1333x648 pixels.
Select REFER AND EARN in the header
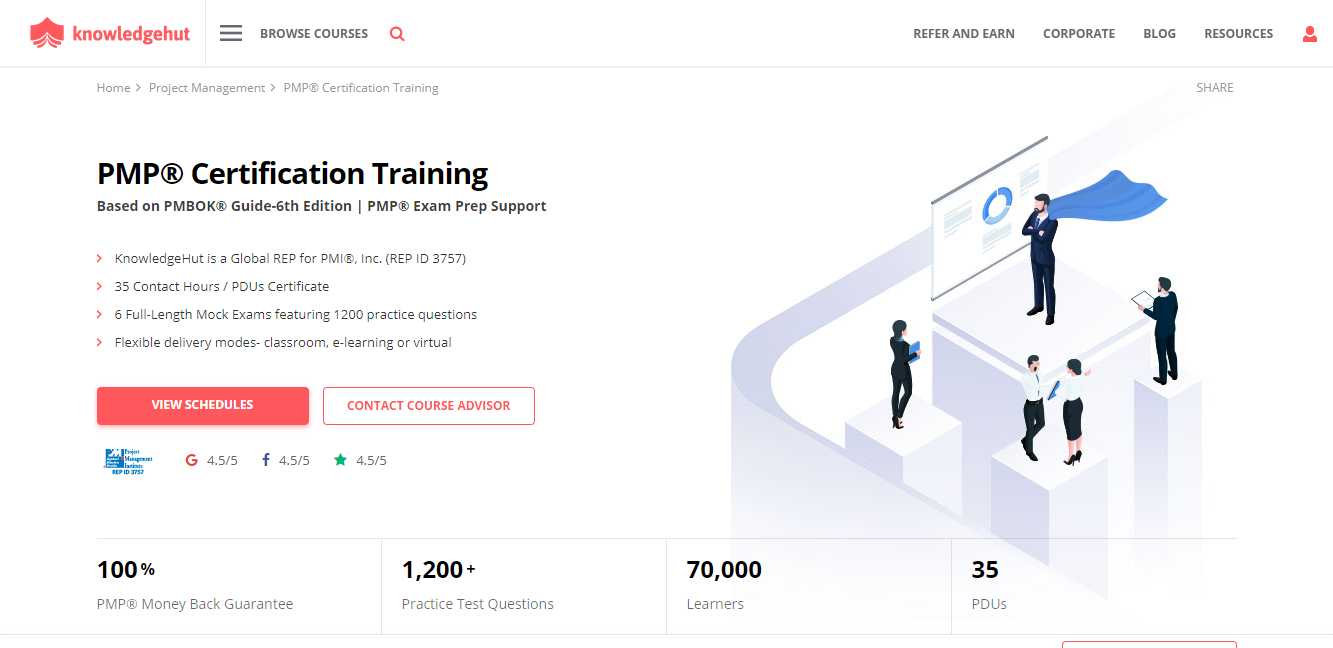963,33
